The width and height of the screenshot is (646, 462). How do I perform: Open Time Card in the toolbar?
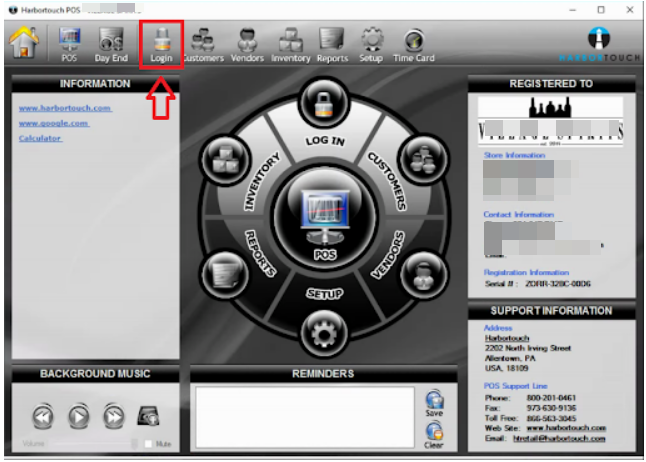pyautogui.click(x=414, y=45)
